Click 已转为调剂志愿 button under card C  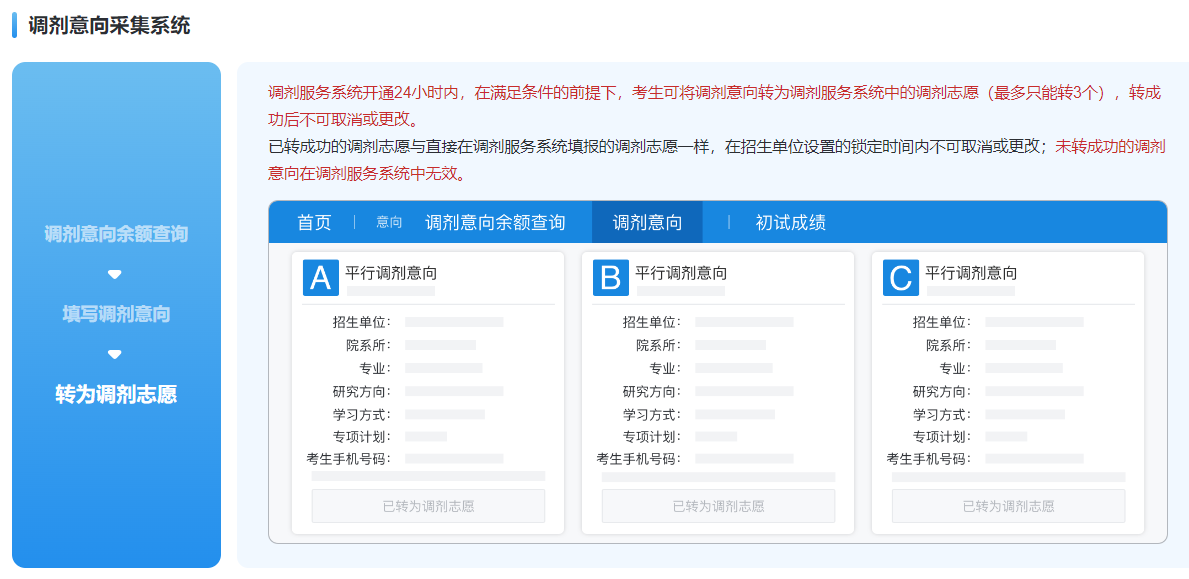1007,506
